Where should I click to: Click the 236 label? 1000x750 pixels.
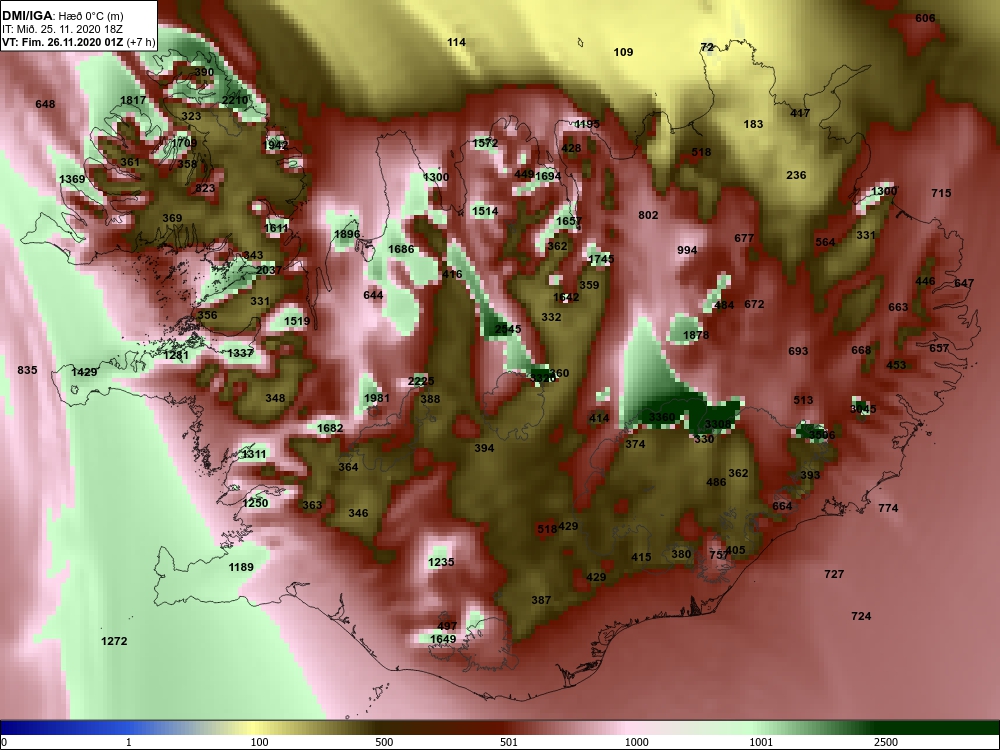tap(796, 175)
